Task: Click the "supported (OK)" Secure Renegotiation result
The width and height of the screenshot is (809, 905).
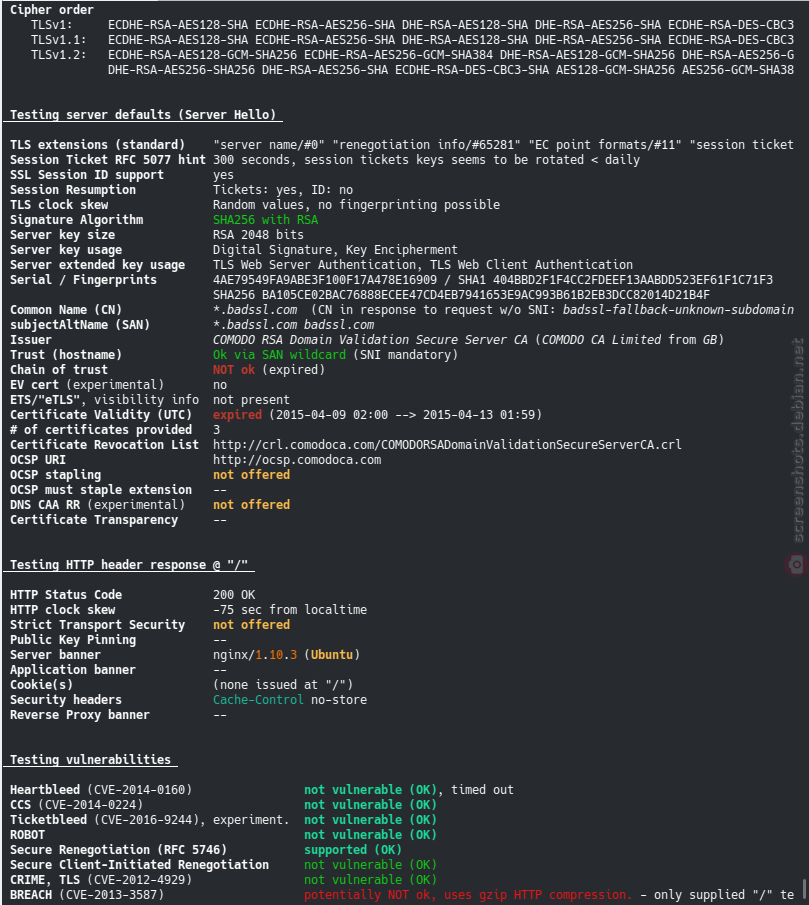Action: point(353,850)
